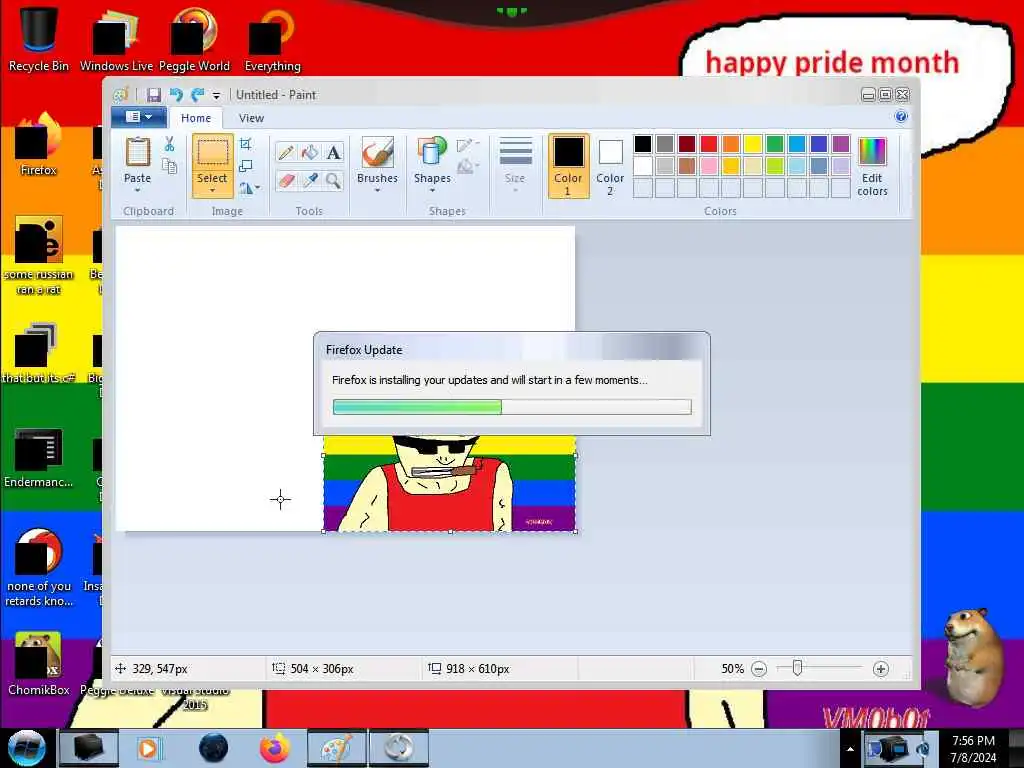Pick the green color swatch
This screenshot has width=1024, height=768.
775,144
